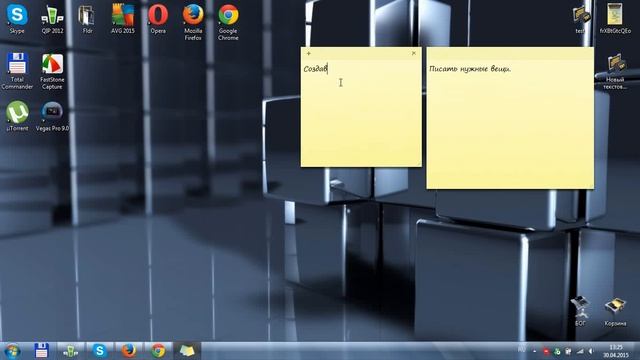Open Chrome from the taskbar
The height and width of the screenshot is (360, 640).
(158, 351)
